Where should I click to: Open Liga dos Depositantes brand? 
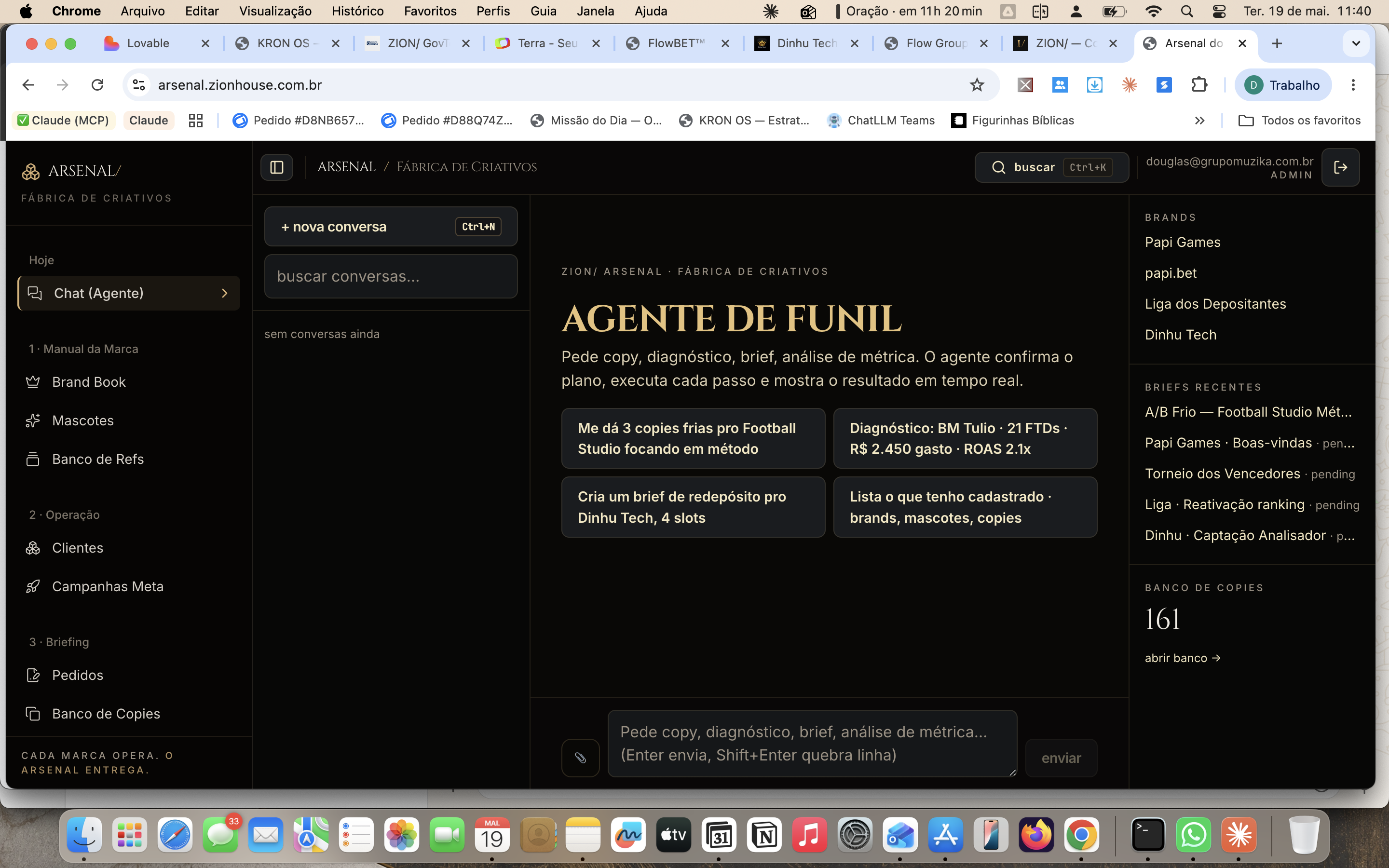[1215, 304]
